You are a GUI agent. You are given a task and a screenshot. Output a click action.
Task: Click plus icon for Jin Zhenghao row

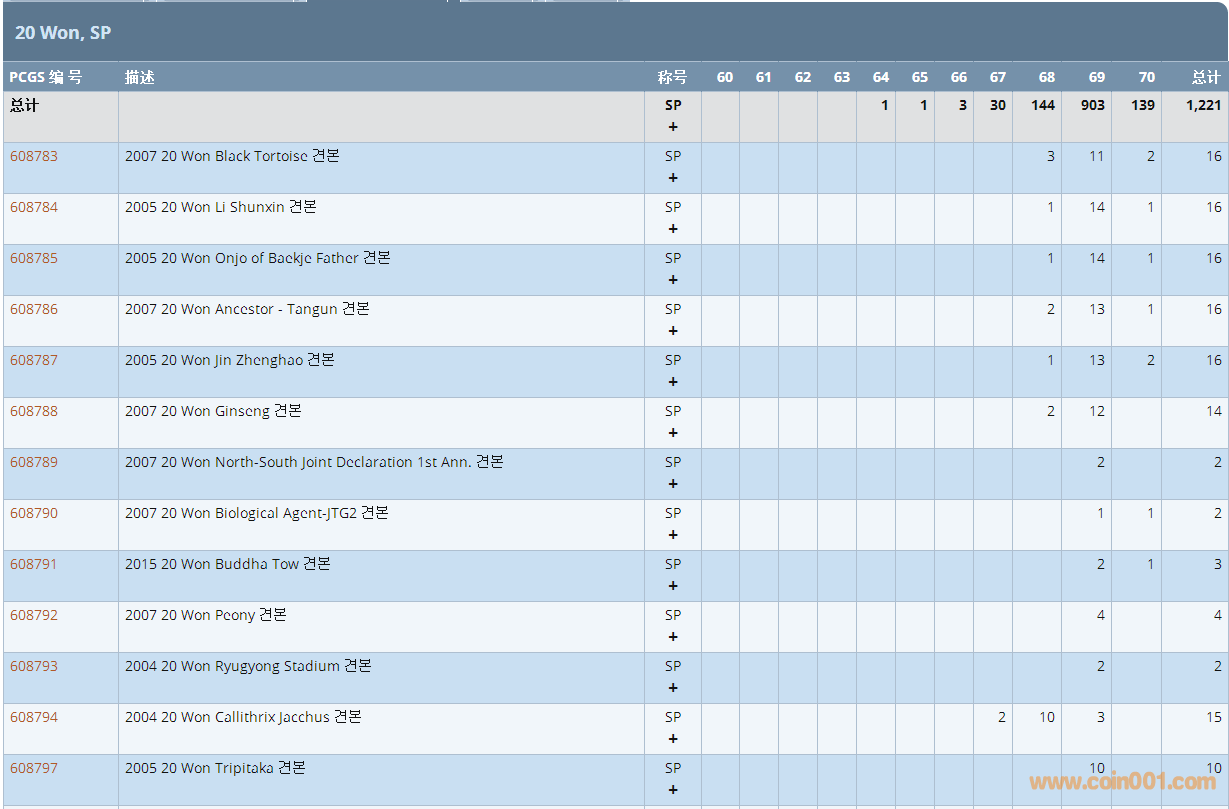[x=673, y=382]
